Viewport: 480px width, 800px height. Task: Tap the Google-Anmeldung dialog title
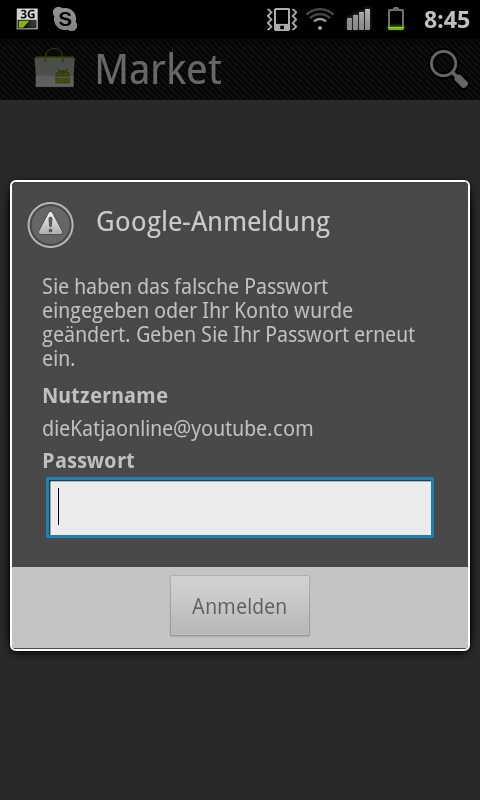tap(213, 222)
